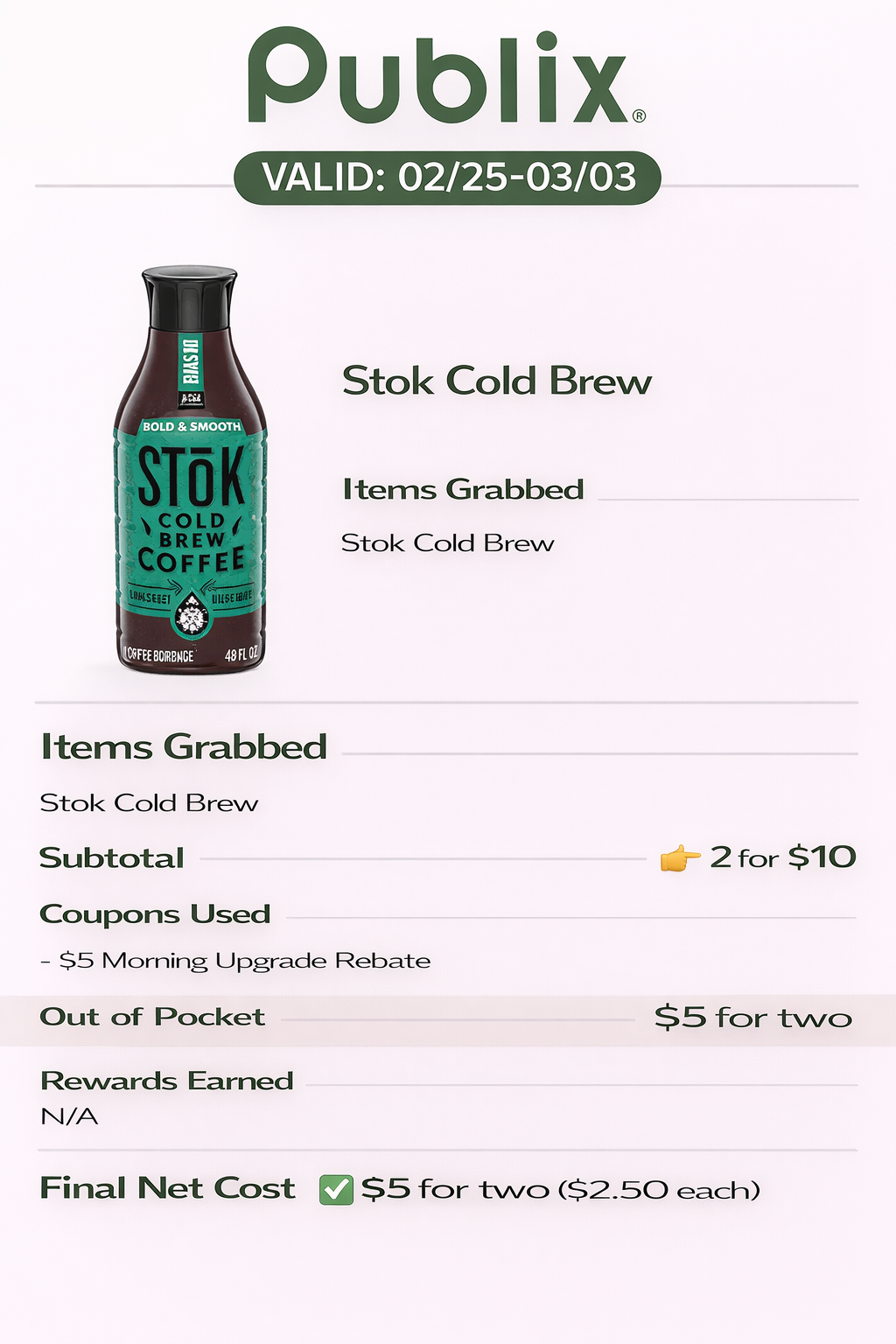Select the VALID: 02/25-03/03 date badge
The image size is (896, 1344).
pyautogui.click(x=447, y=178)
